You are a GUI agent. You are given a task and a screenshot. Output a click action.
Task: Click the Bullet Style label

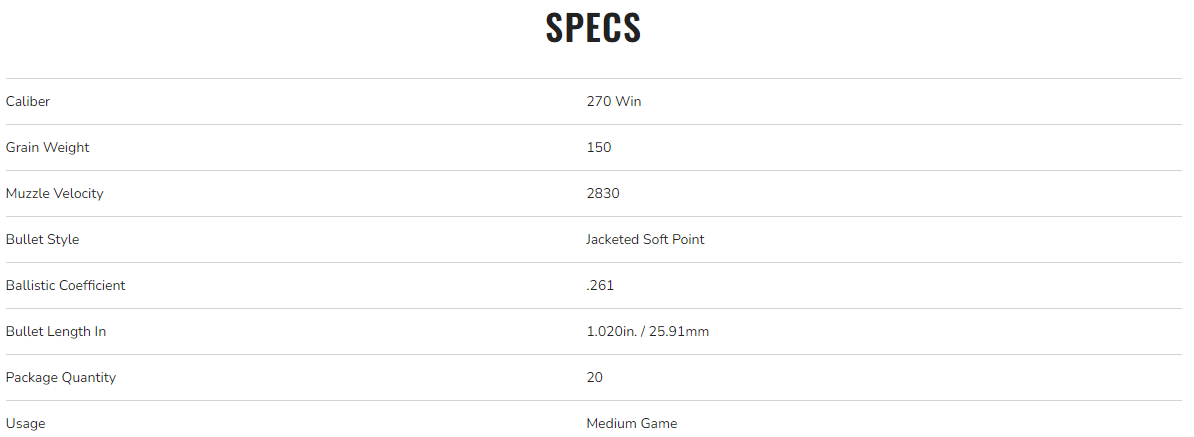[x=42, y=239]
